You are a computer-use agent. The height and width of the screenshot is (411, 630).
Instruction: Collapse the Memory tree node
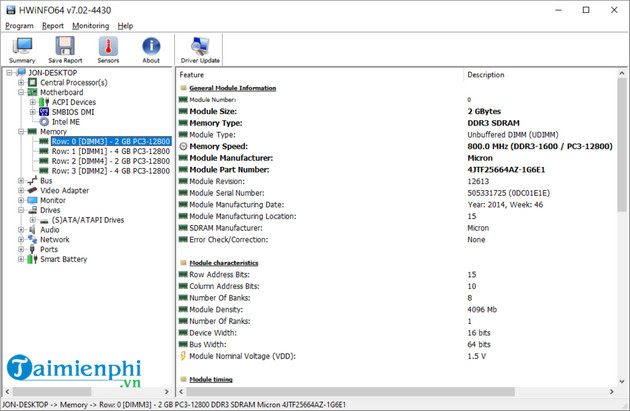click(x=21, y=131)
